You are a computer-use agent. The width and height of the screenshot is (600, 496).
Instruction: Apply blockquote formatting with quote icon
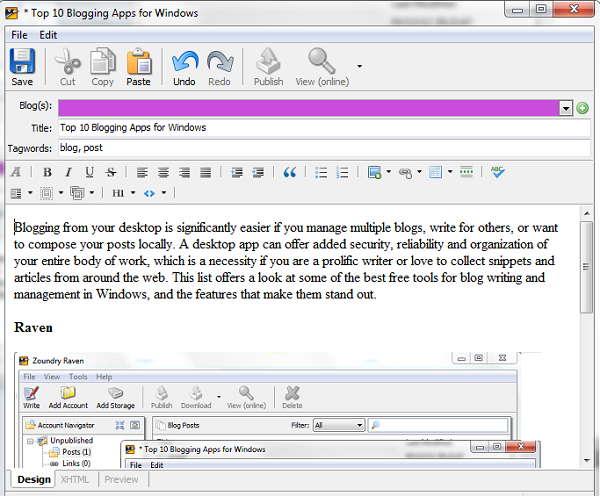290,173
